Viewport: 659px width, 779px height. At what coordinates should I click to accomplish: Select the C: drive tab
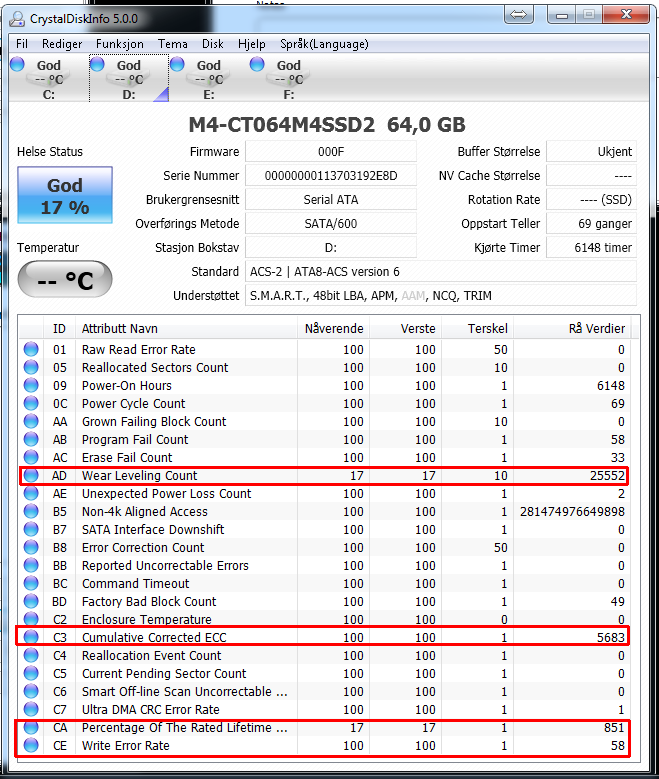(49, 79)
